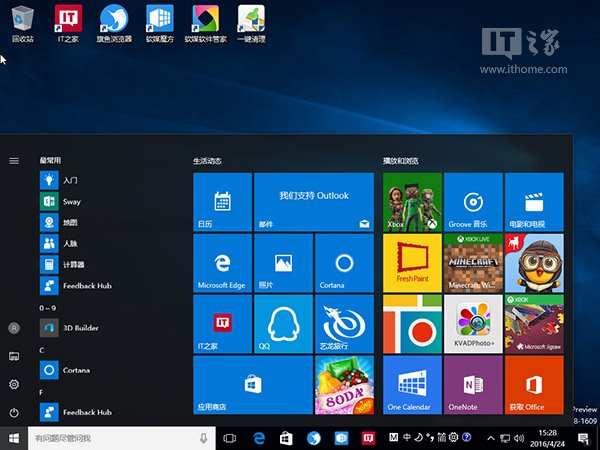Launch the 一键清理 desktop shortcut

point(251,23)
